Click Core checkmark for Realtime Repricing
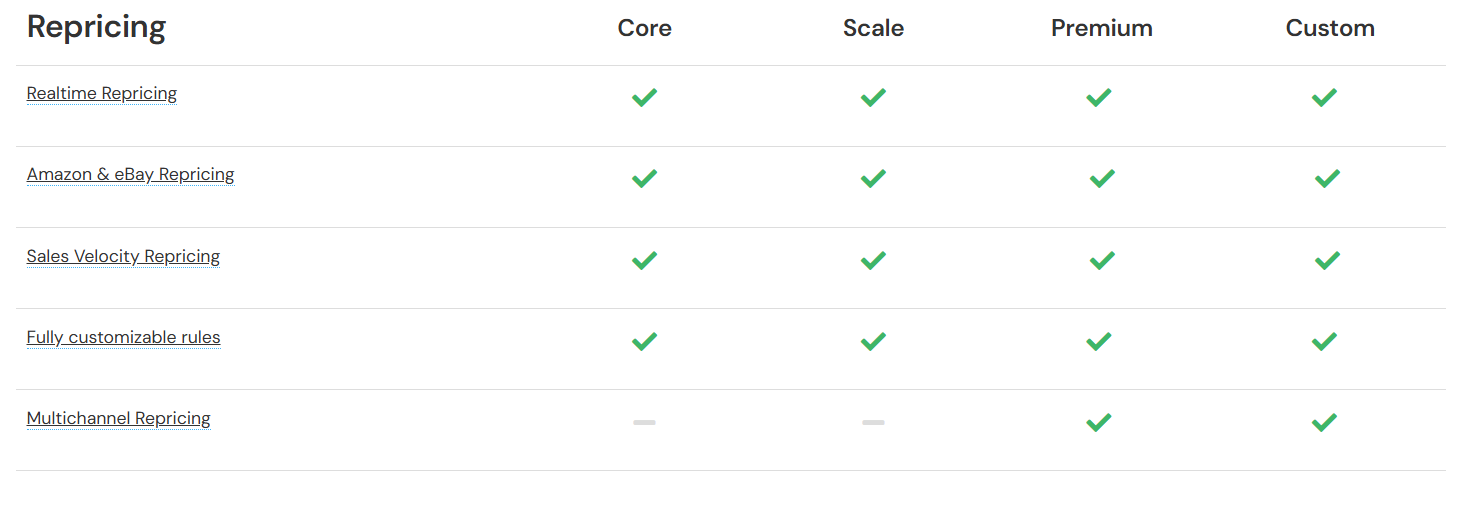 point(644,97)
